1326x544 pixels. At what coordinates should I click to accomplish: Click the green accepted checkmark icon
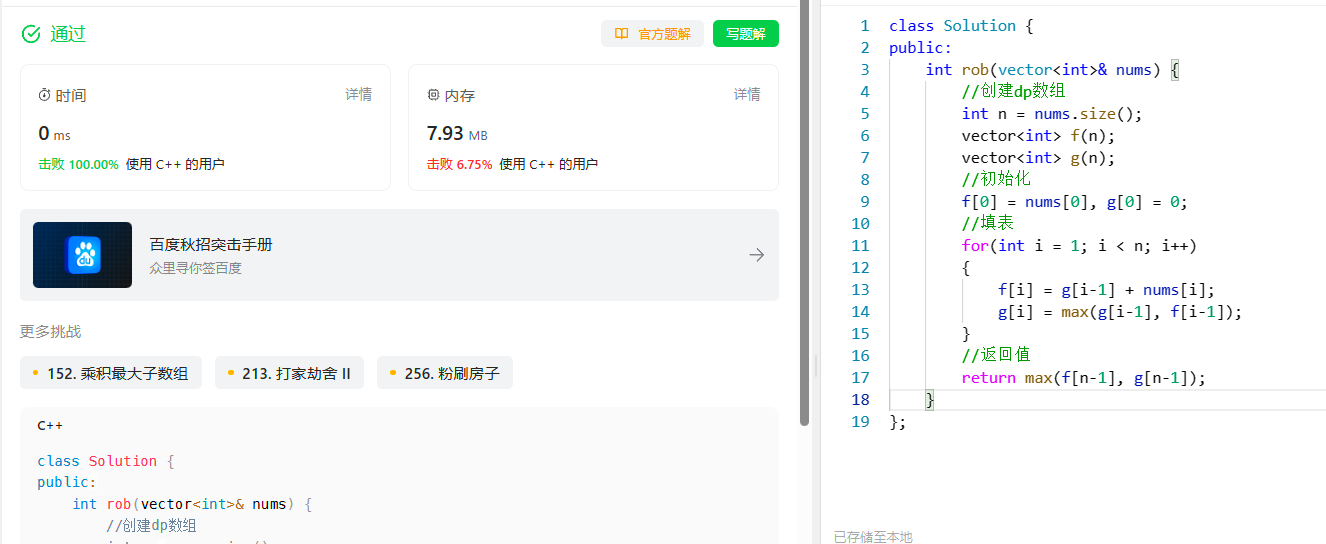31,34
